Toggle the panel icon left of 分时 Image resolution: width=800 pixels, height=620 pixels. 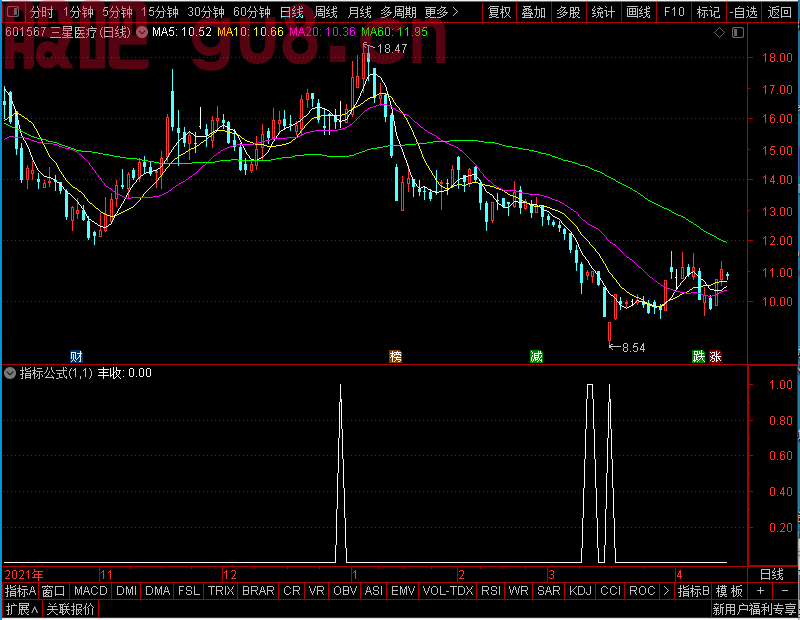(13, 12)
